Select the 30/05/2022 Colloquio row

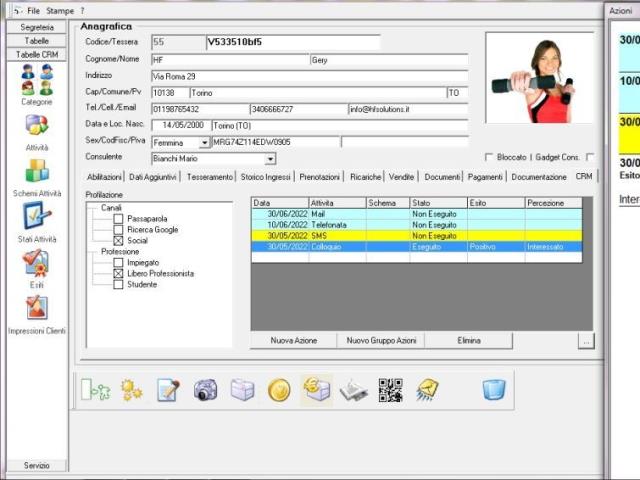[417, 247]
